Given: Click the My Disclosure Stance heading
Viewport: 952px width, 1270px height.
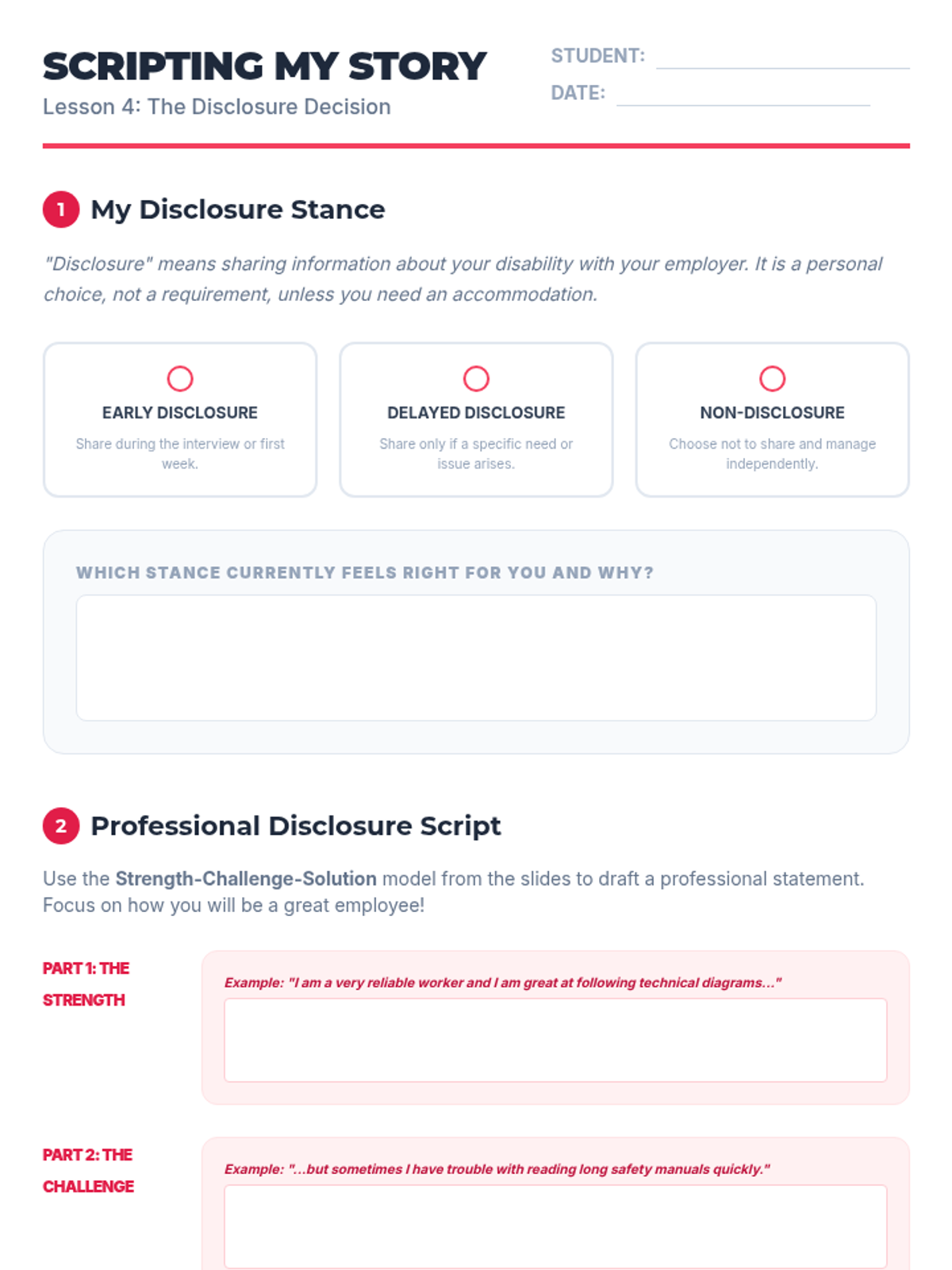Looking at the screenshot, I should click(238, 210).
